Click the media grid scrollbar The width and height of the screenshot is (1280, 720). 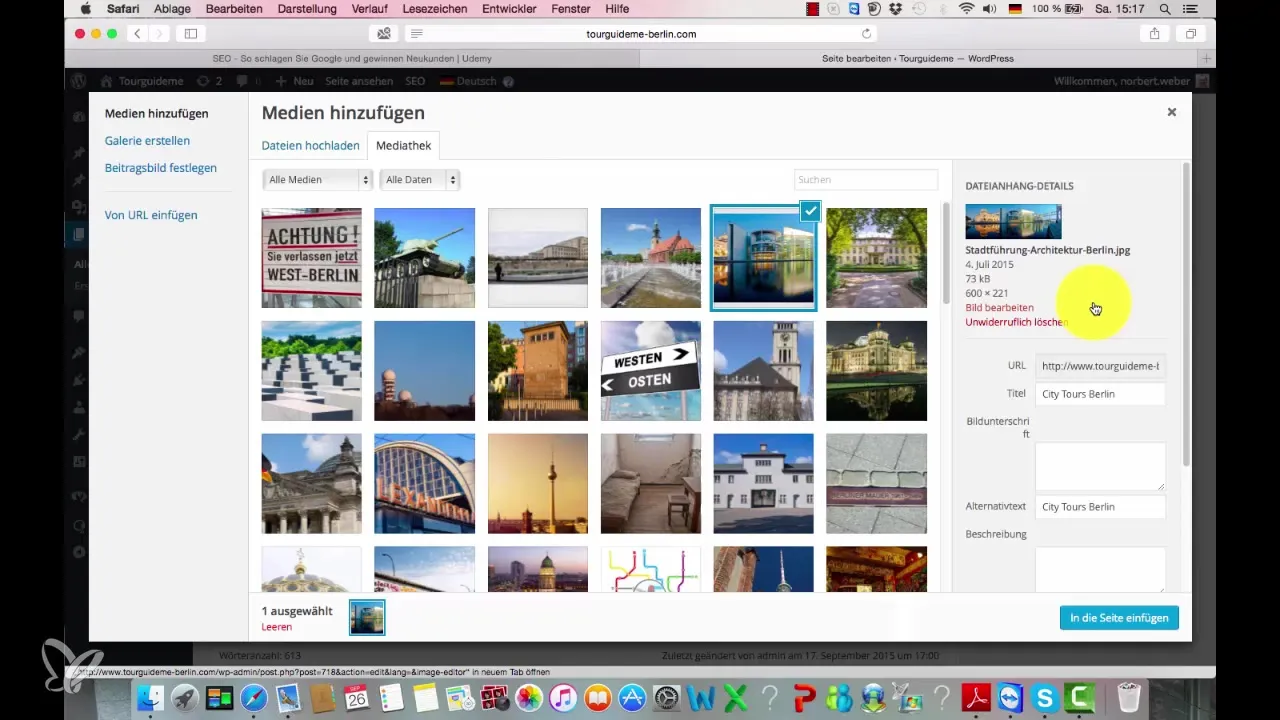coord(946,252)
